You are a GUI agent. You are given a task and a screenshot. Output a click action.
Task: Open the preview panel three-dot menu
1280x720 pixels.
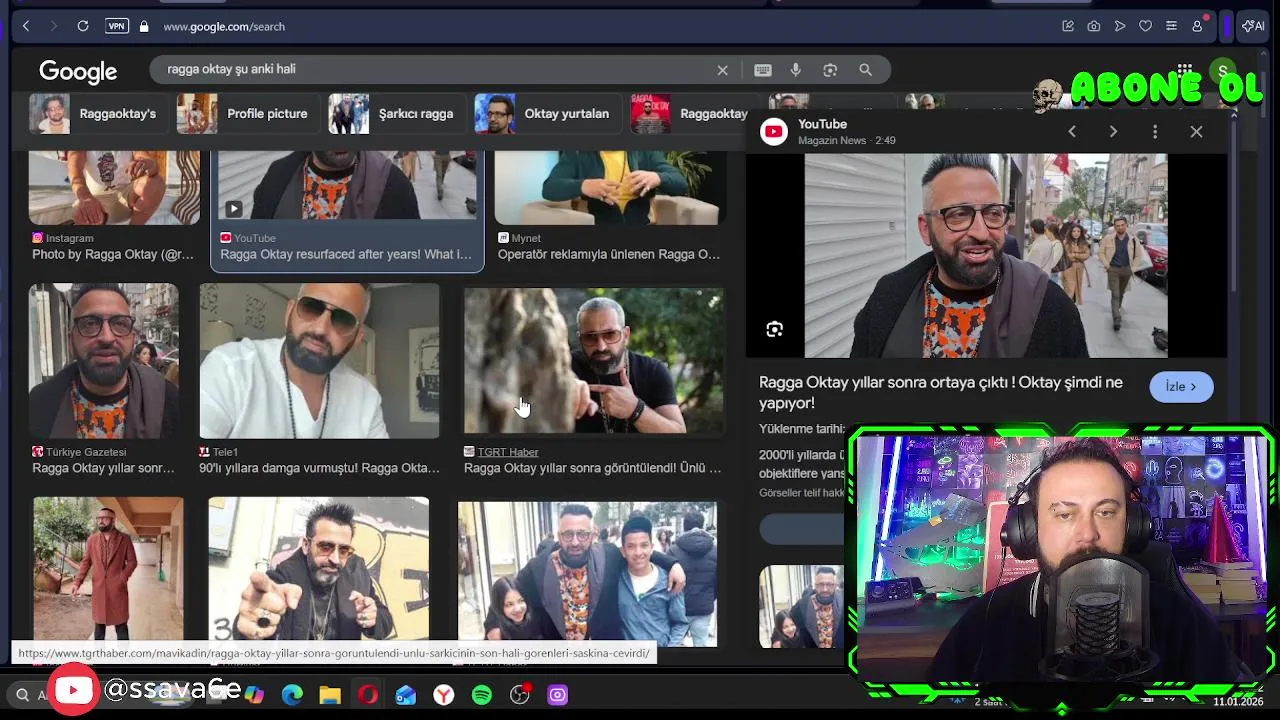[1155, 132]
